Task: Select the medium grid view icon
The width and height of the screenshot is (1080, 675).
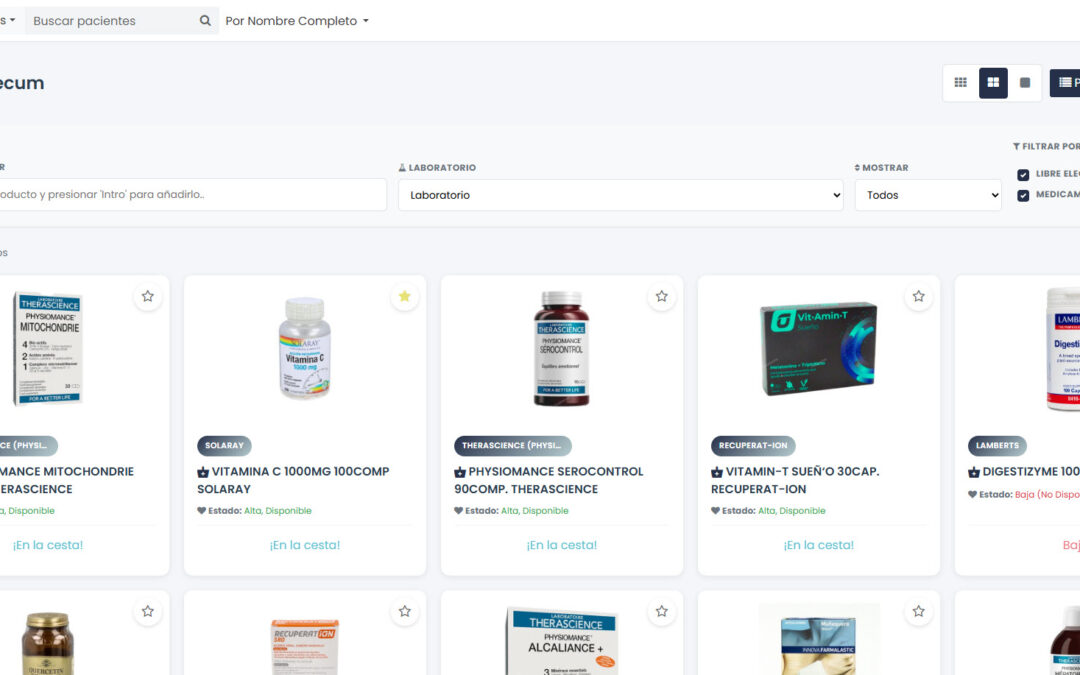Action: (993, 83)
